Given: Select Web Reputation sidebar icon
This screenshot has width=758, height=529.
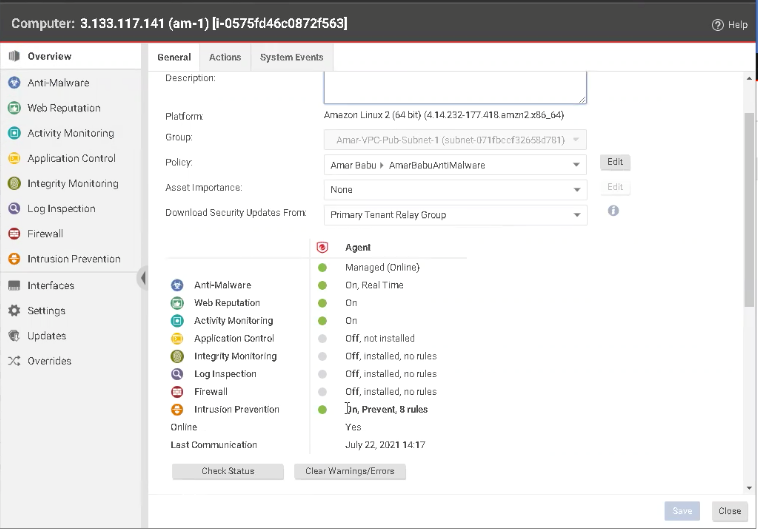Looking at the screenshot, I should click(x=15, y=108).
